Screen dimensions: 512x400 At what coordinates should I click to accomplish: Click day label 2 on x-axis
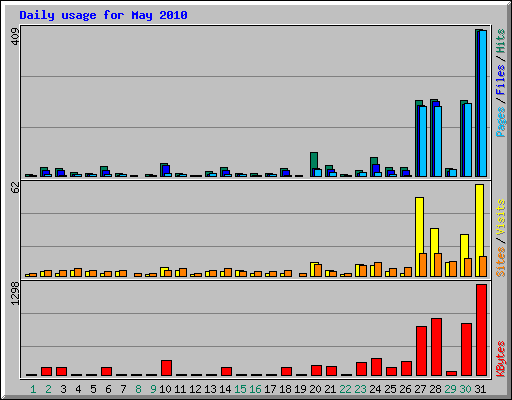coord(48,389)
